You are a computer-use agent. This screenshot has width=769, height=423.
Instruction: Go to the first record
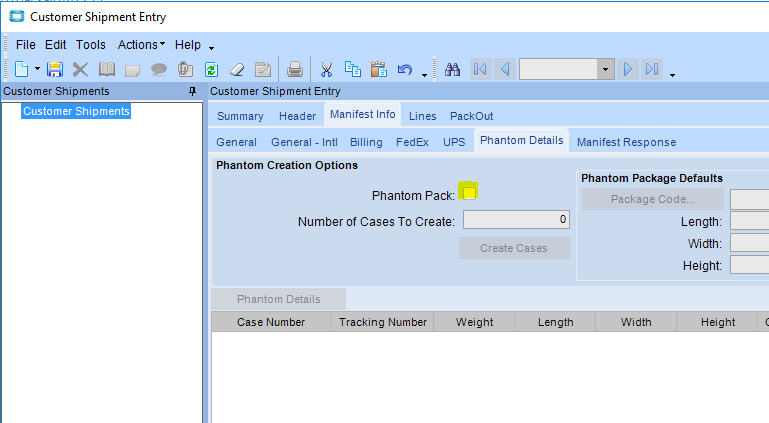point(480,69)
